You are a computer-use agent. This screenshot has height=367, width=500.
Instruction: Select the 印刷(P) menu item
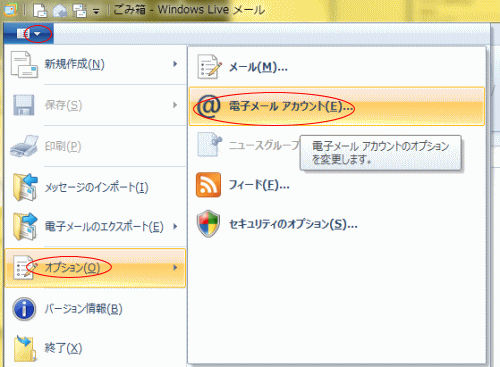[x=95, y=146]
